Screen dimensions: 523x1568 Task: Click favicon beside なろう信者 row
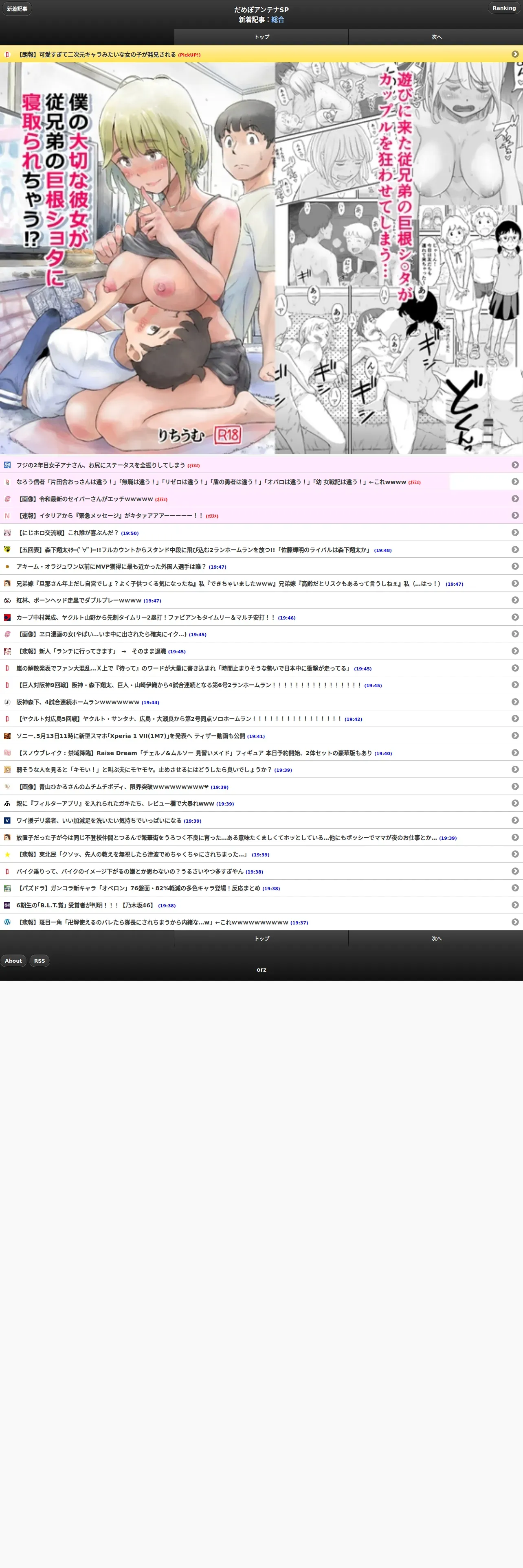click(7, 482)
